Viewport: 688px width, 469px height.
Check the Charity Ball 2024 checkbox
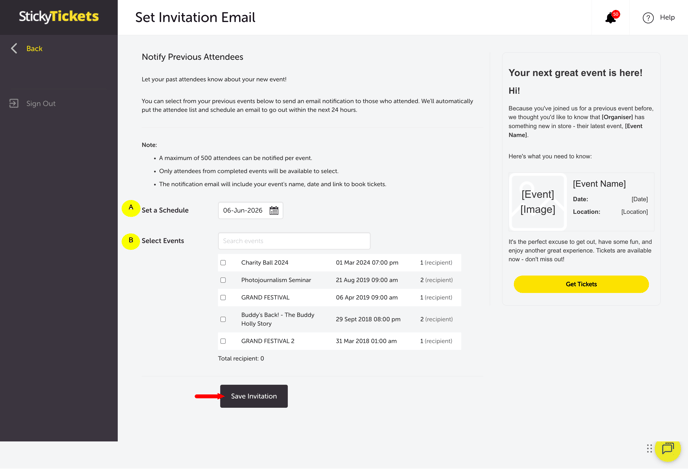(223, 263)
